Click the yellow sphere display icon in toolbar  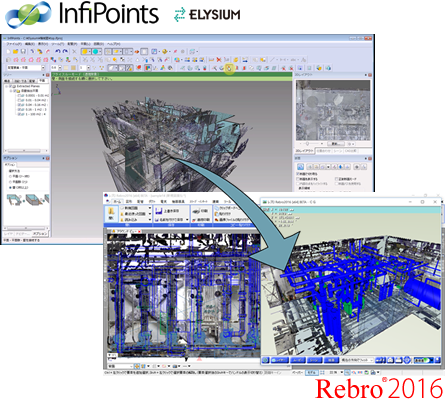point(85,52)
